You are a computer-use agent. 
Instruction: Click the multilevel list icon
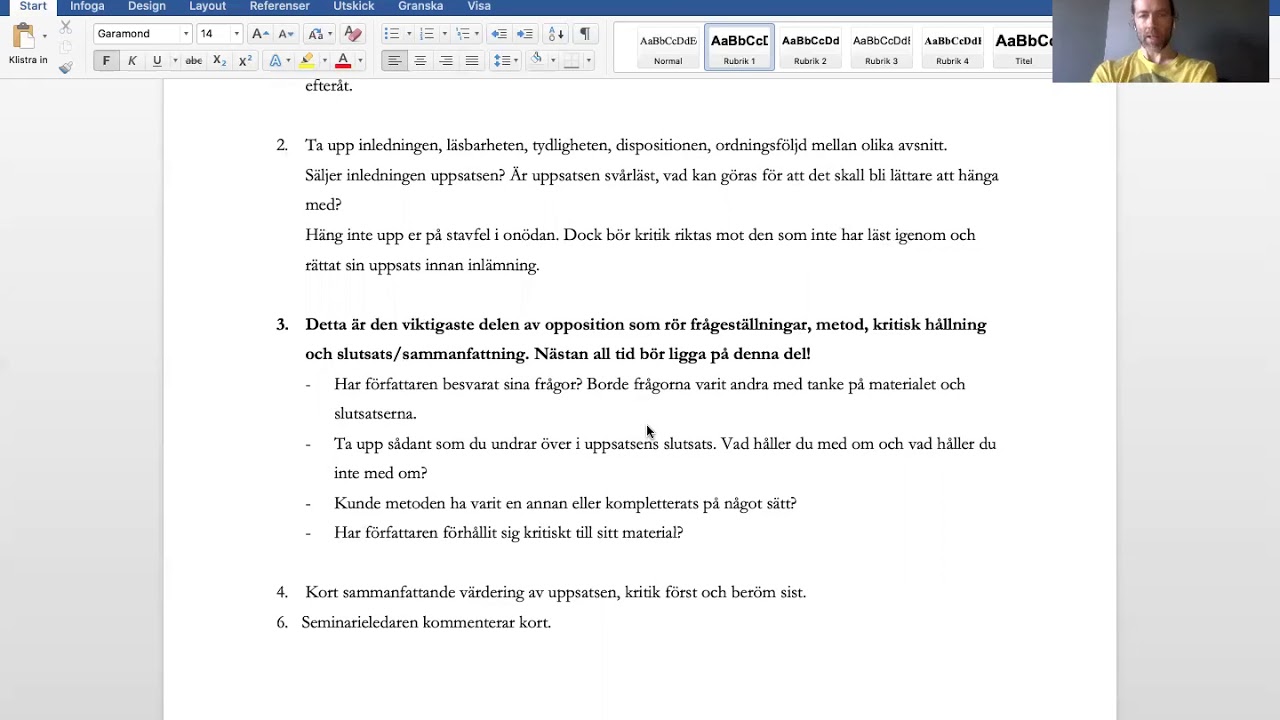(x=462, y=34)
